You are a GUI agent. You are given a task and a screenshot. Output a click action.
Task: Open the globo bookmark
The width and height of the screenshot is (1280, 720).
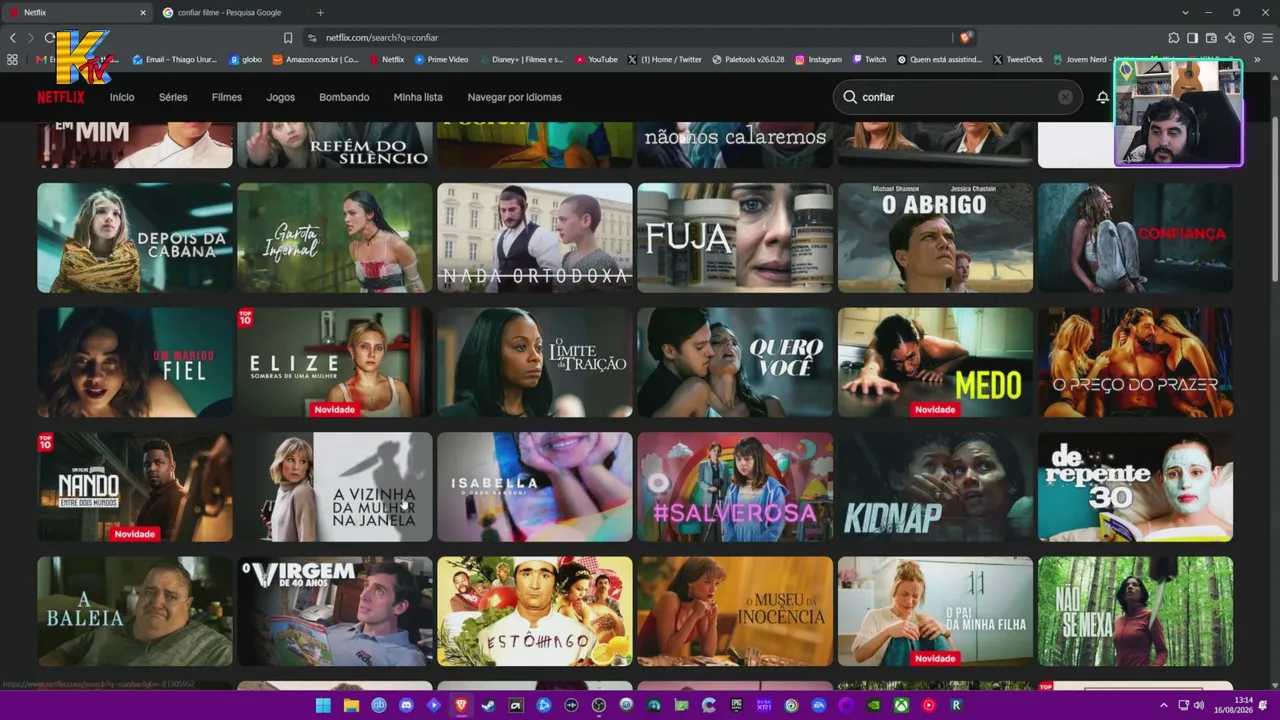(246, 60)
